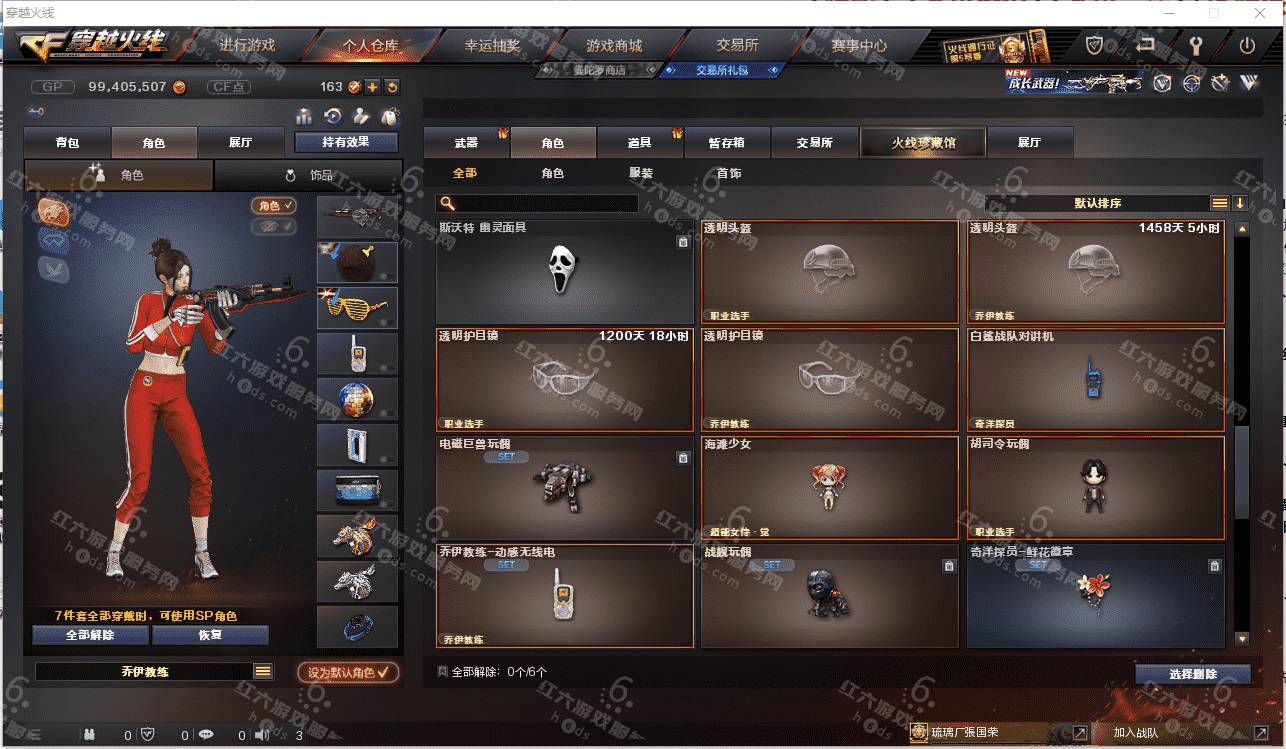This screenshot has width=1286, height=749.
Task: Toggle the 角色 display checkmark pill
Action: (273, 205)
